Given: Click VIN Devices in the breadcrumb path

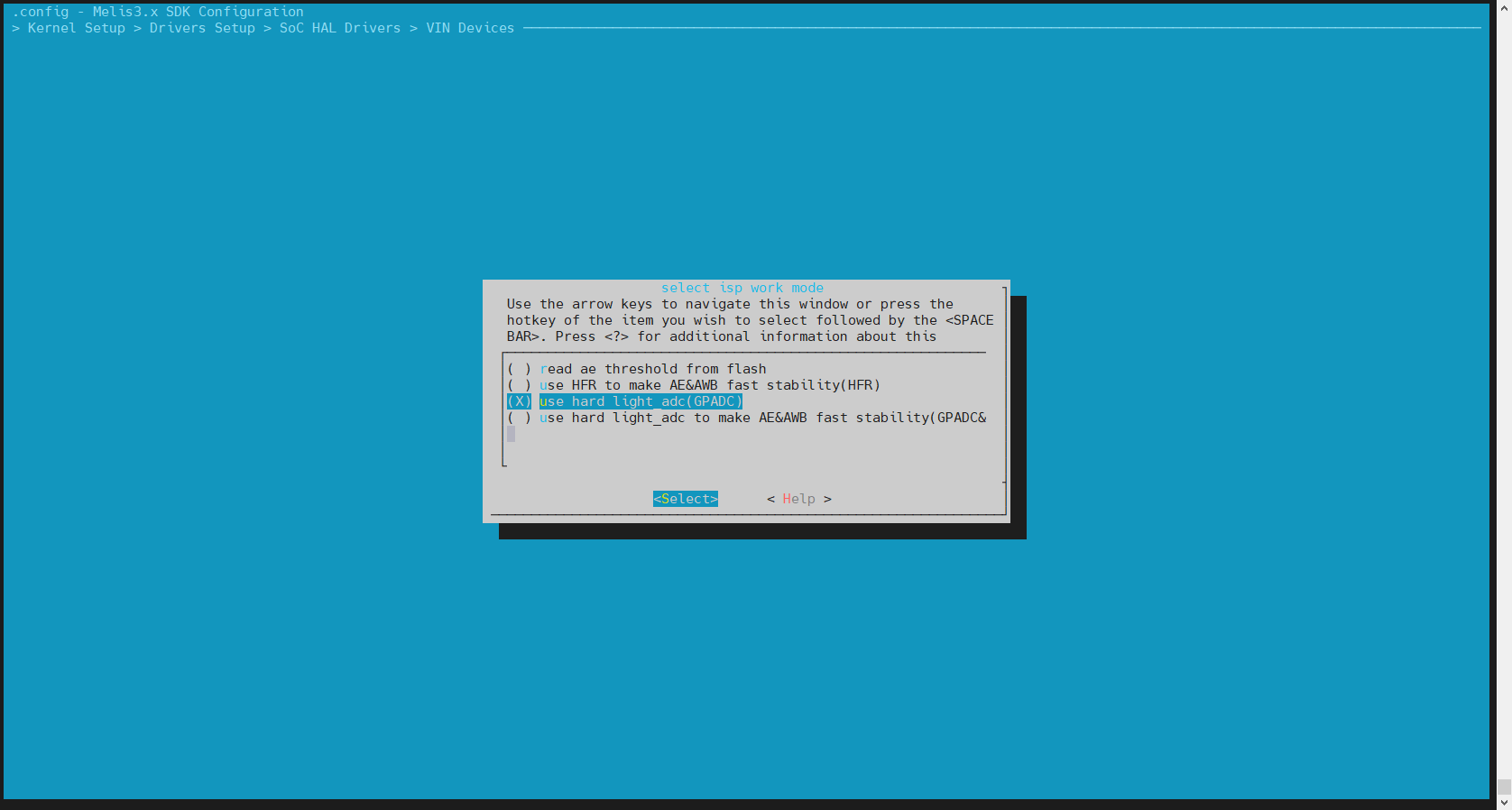Looking at the screenshot, I should click(469, 28).
